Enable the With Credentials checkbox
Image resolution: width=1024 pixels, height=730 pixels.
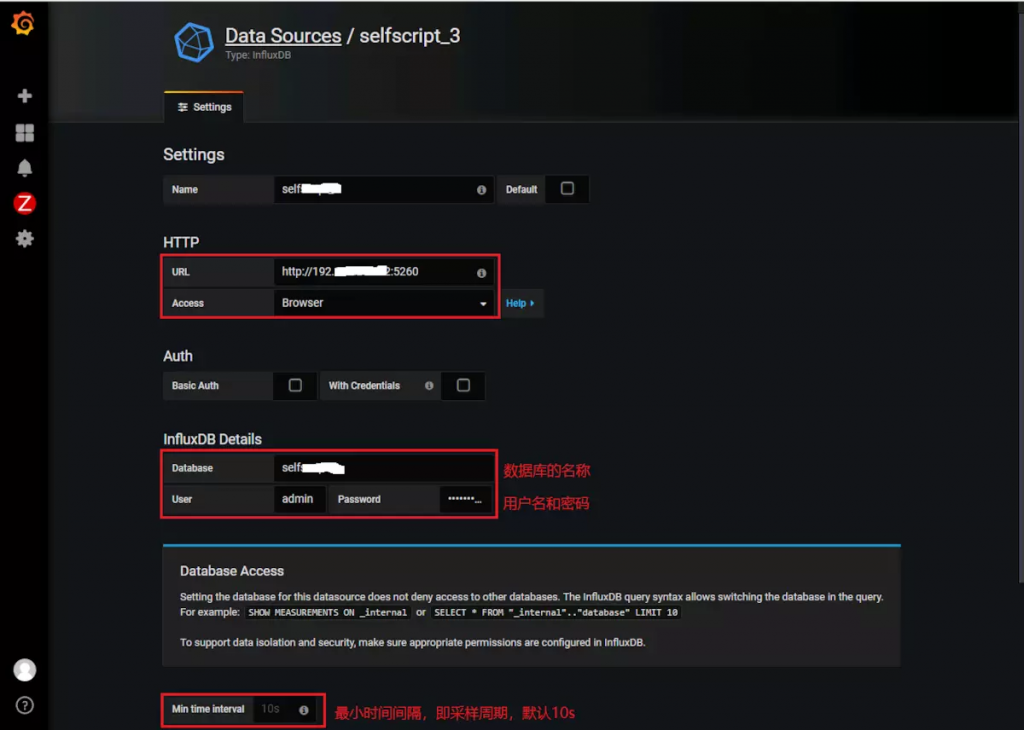[463, 385]
